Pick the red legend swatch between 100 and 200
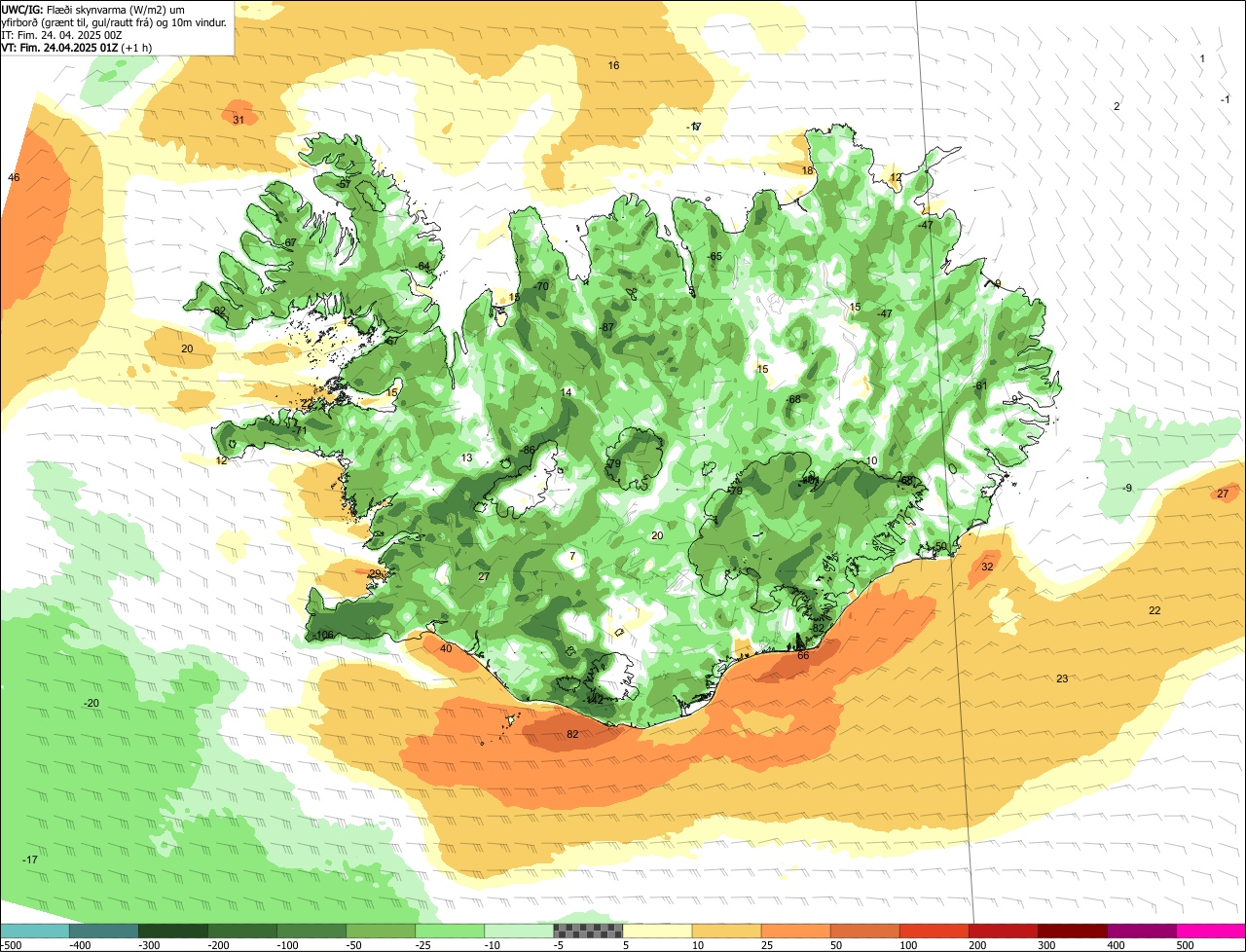The width and height of the screenshot is (1246, 952). [x=934, y=931]
